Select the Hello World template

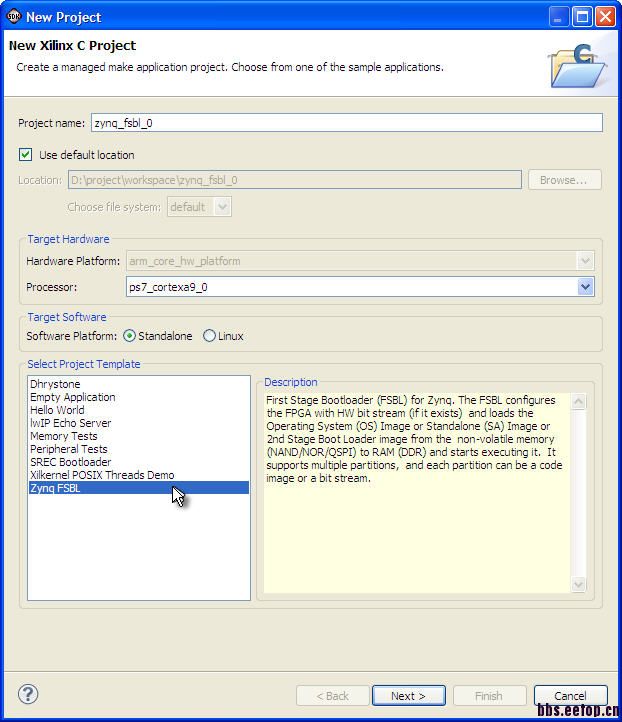tap(139, 410)
